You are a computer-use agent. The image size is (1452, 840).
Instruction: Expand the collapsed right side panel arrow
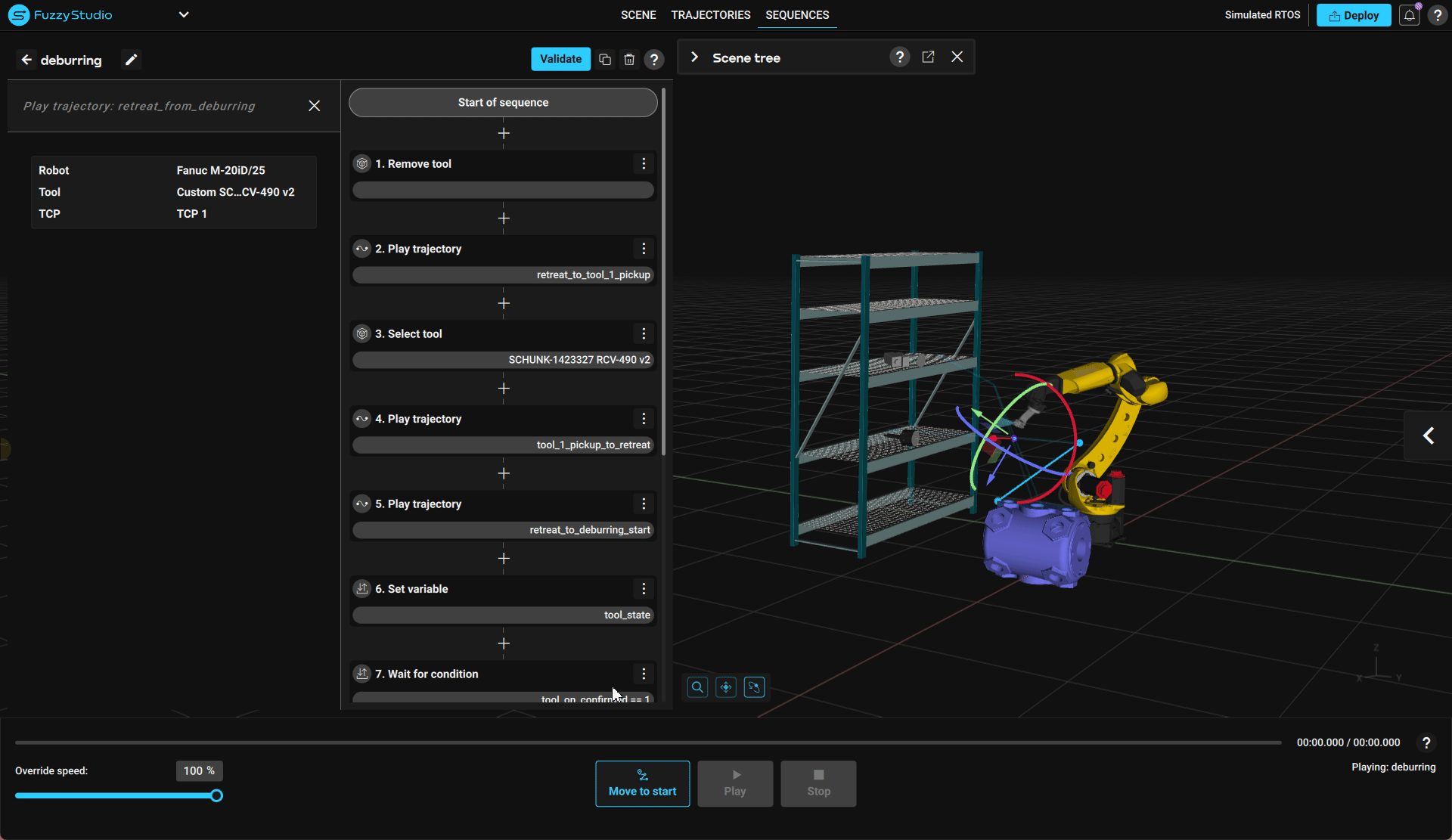click(1428, 435)
